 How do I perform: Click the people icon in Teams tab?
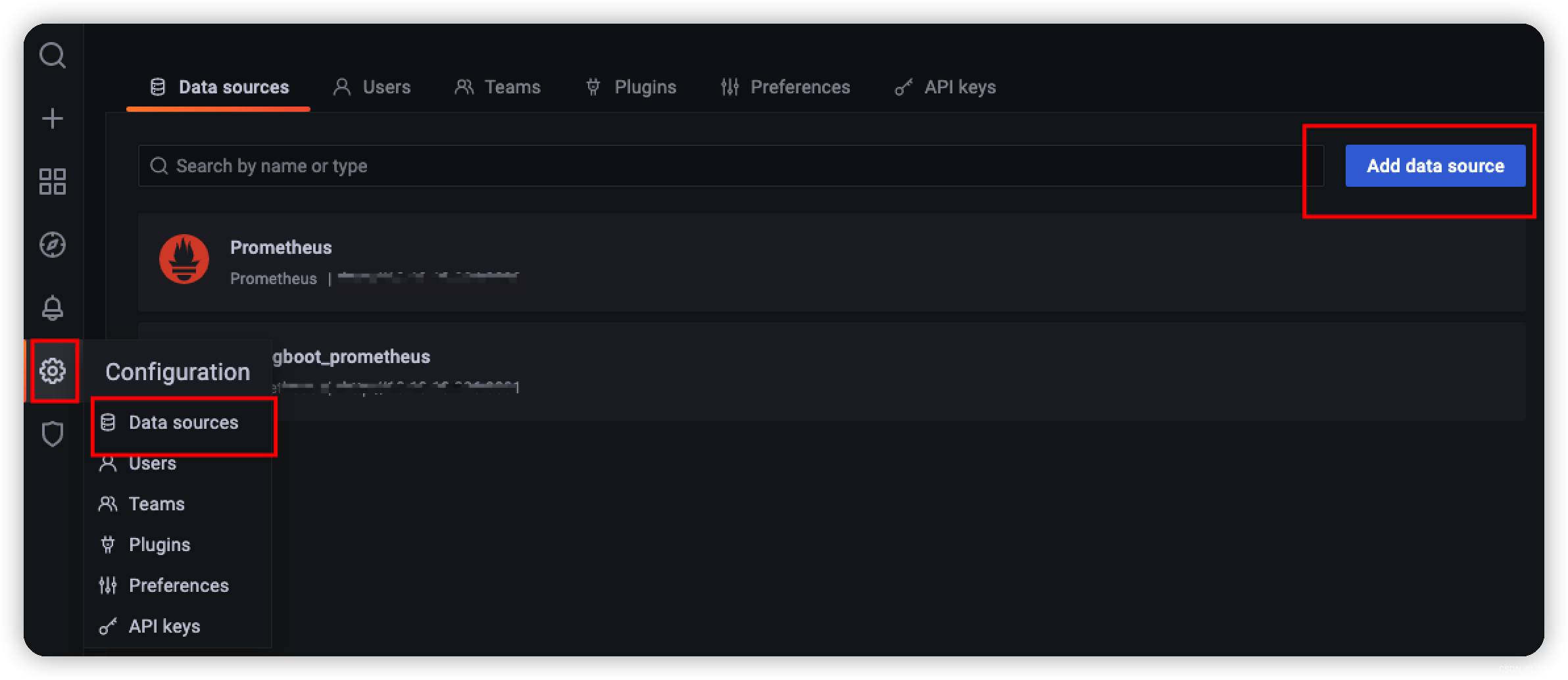coord(464,87)
